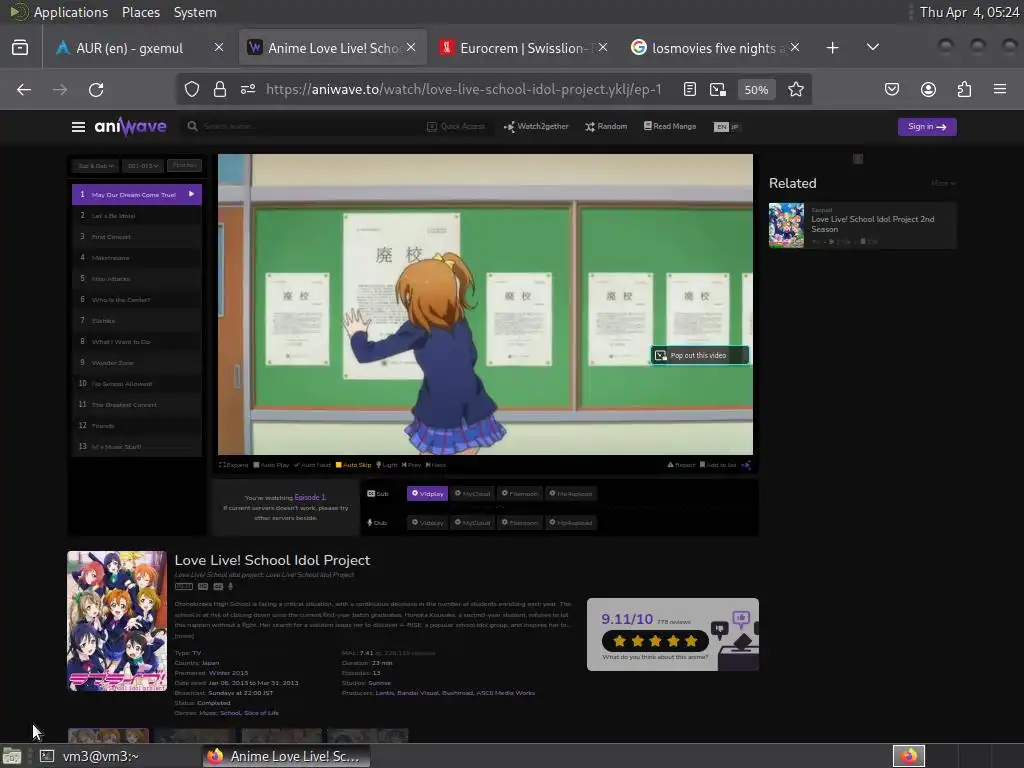Focus the Search anime input field
This screenshot has width=1024, height=768.
click(300, 126)
